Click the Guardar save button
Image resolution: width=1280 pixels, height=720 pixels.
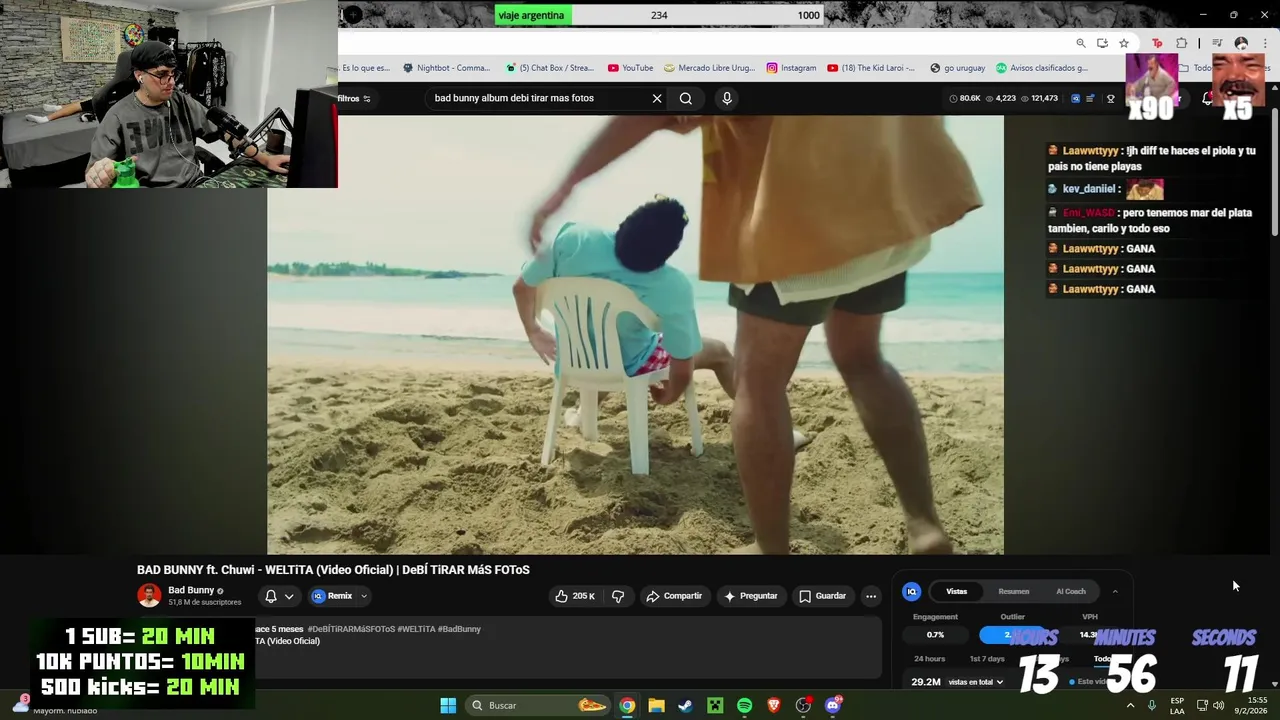[823, 596]
